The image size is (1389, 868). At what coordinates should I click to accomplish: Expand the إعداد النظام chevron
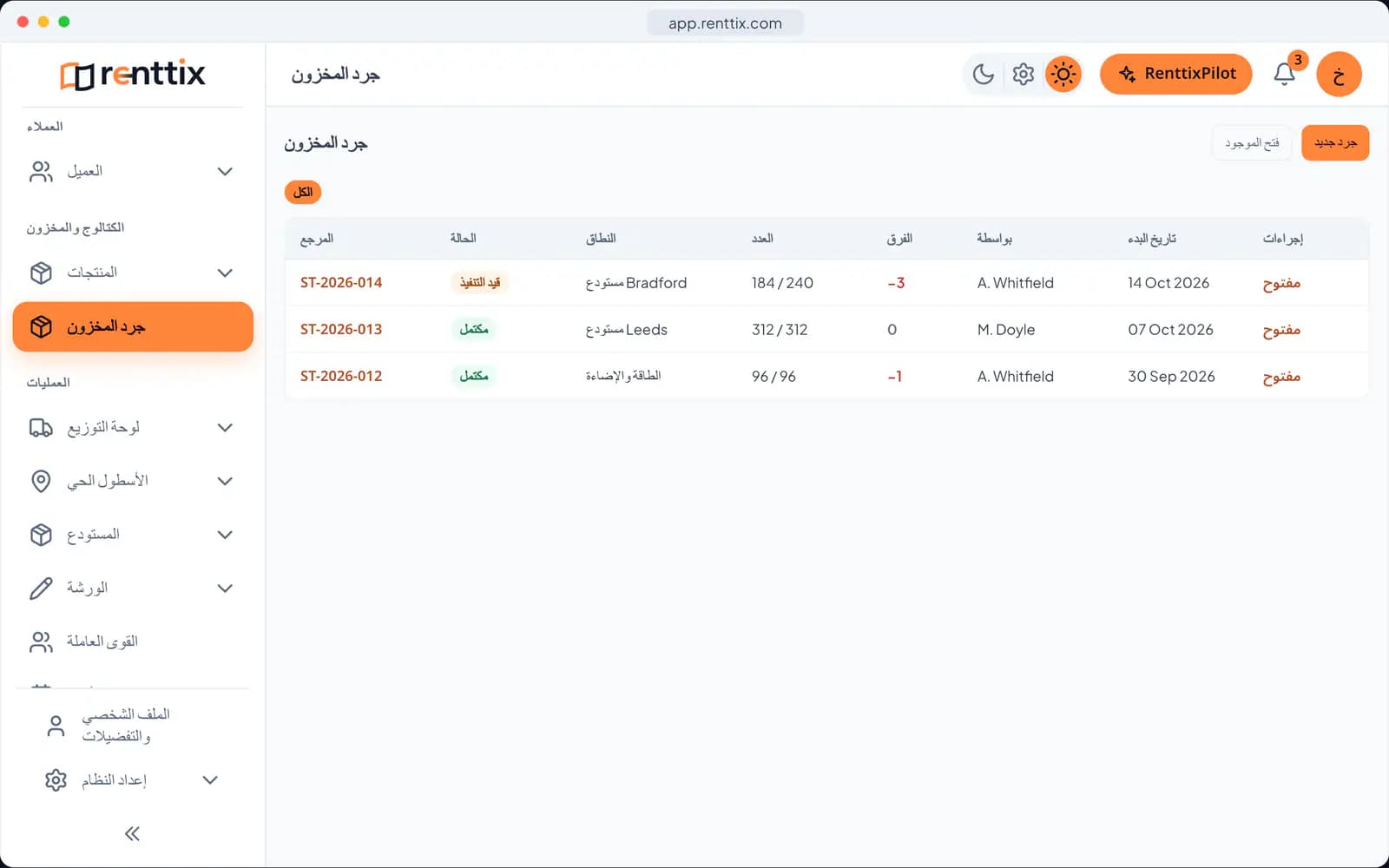point(210,780)
